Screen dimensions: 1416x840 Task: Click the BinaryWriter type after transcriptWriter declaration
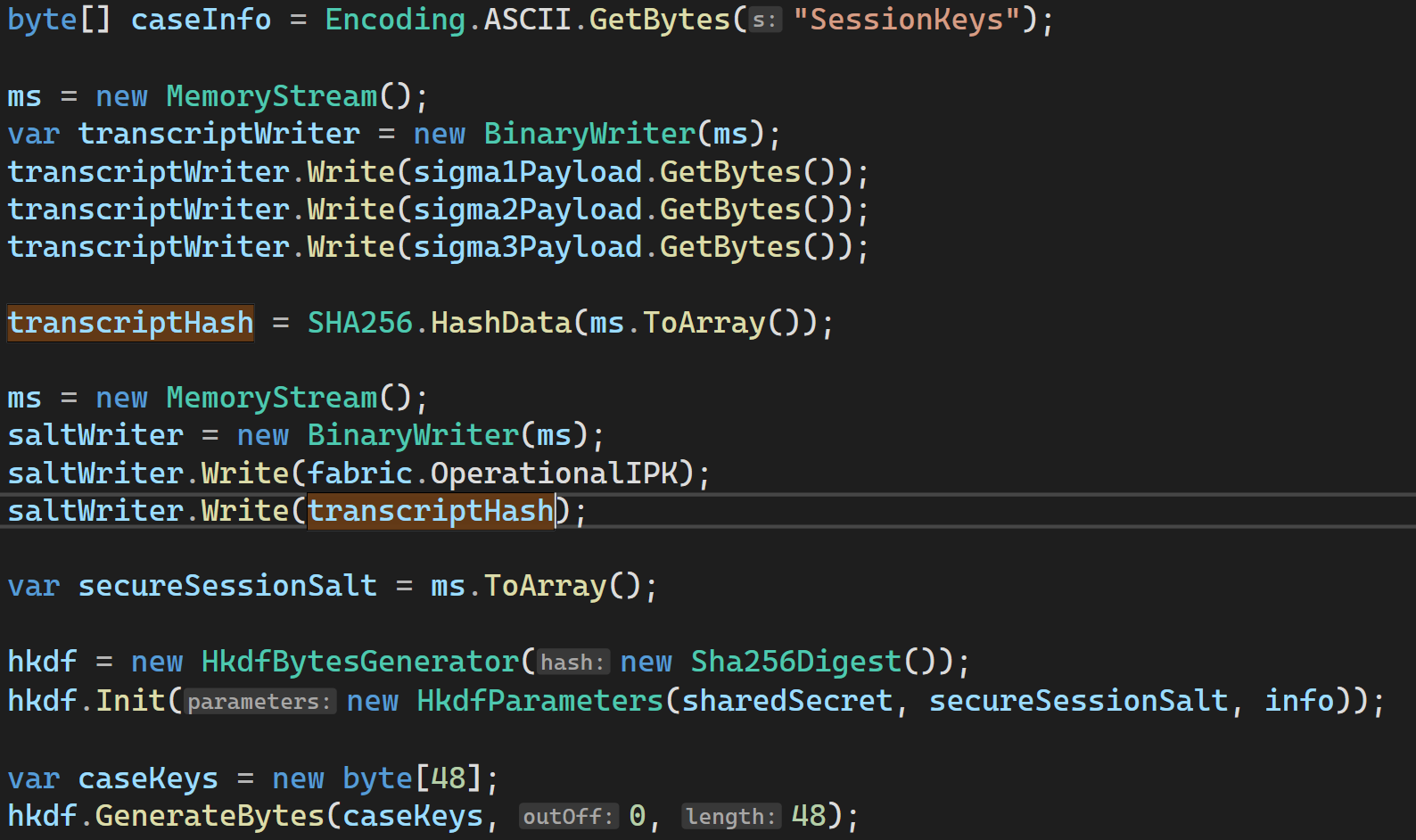[589, 134]
